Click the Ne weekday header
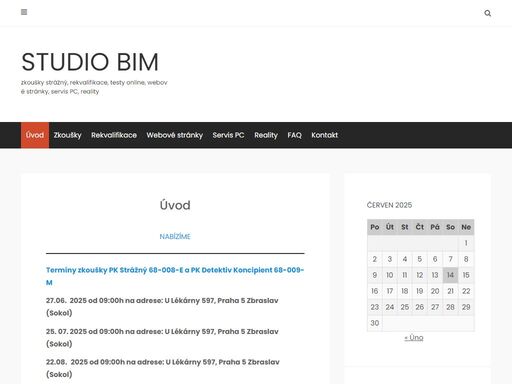This screenshot has height=384, width=512. [x=466, y=227]
